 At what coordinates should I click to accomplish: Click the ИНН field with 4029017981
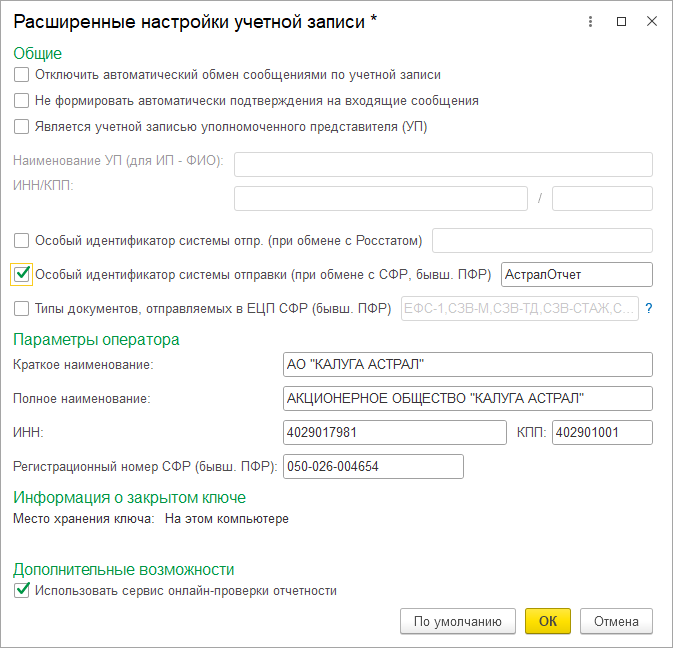395,433
